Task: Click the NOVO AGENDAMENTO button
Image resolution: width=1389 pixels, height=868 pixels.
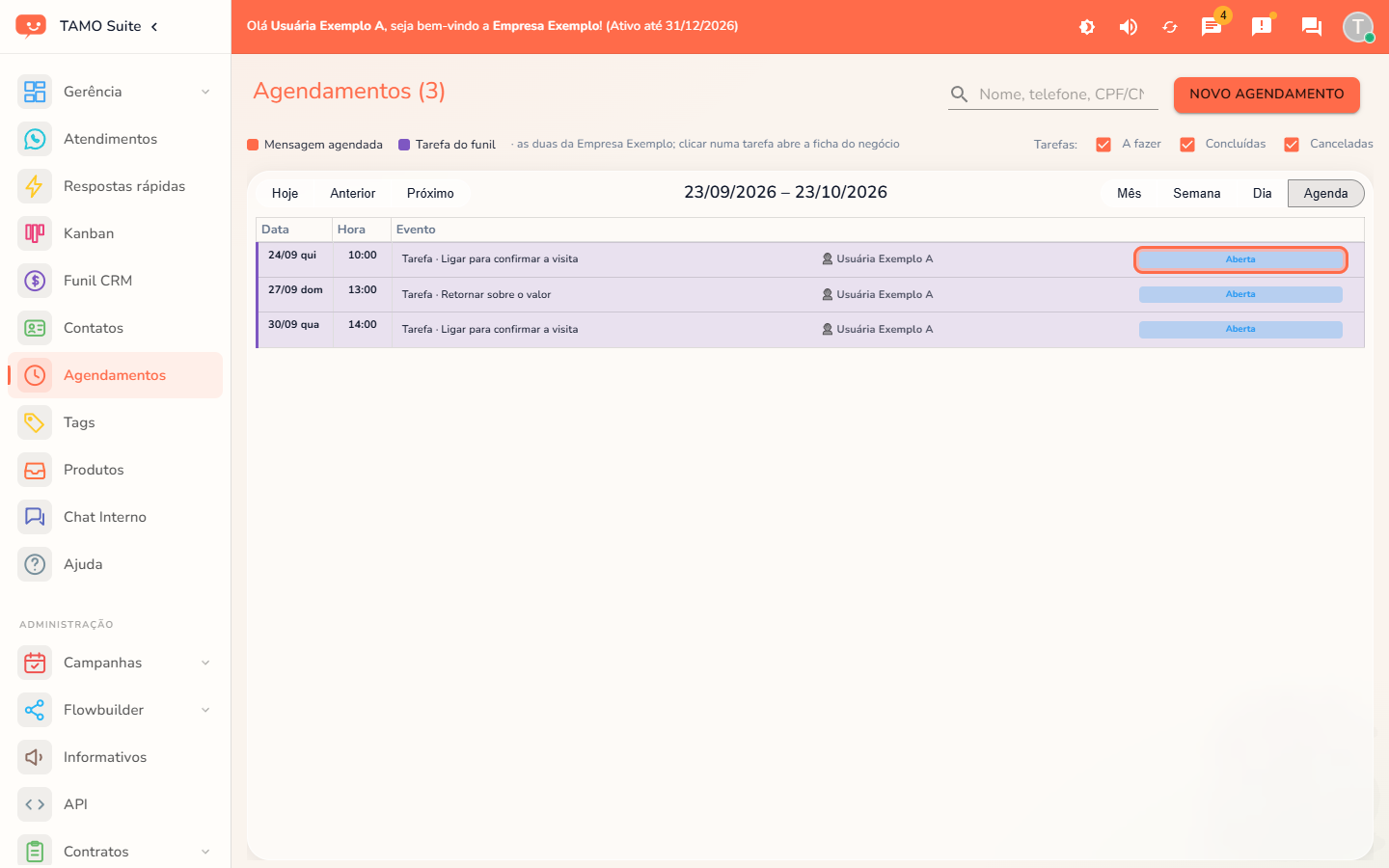Action: click(1266, 95)
